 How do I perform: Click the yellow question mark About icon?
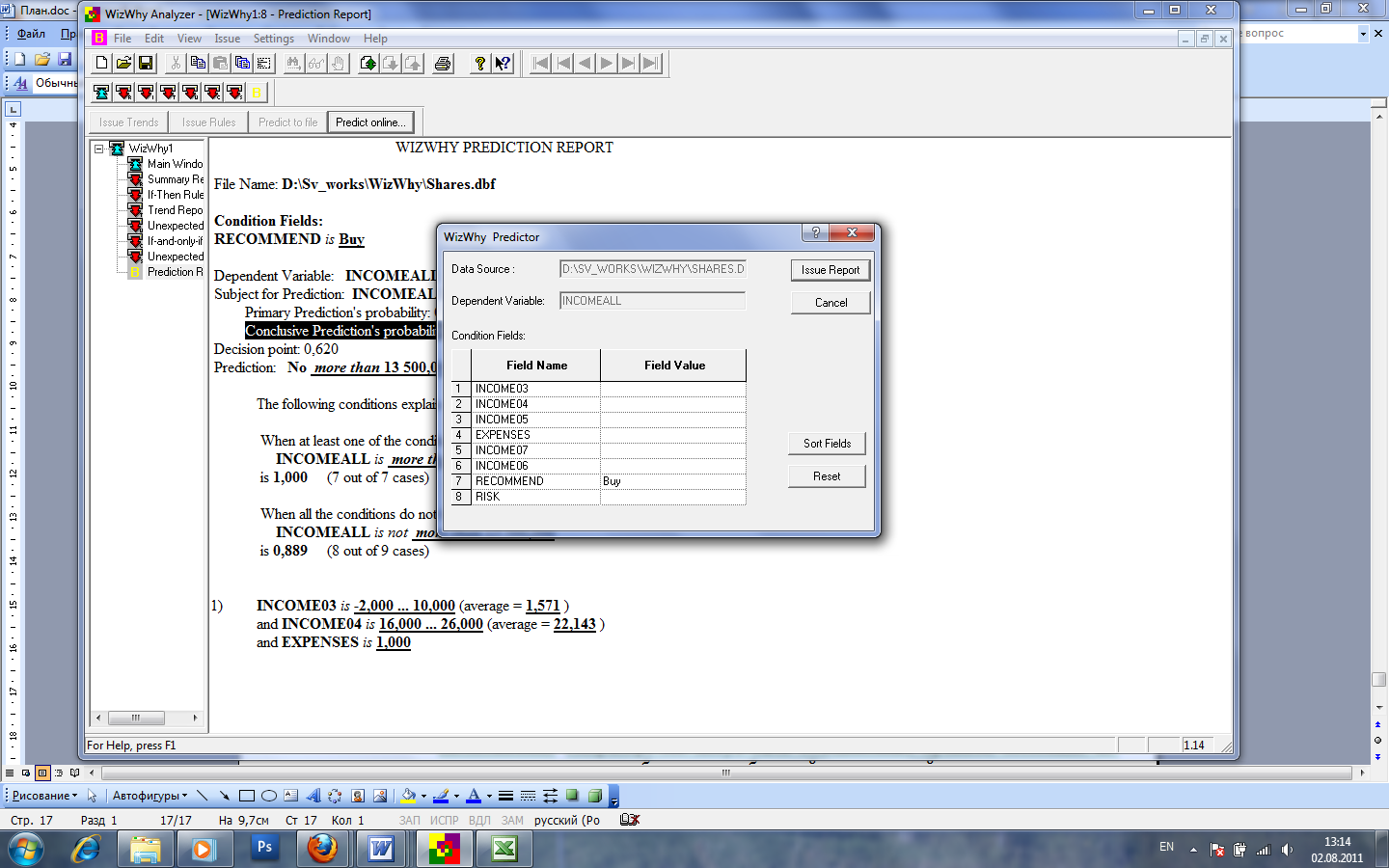tap(479, 64)
